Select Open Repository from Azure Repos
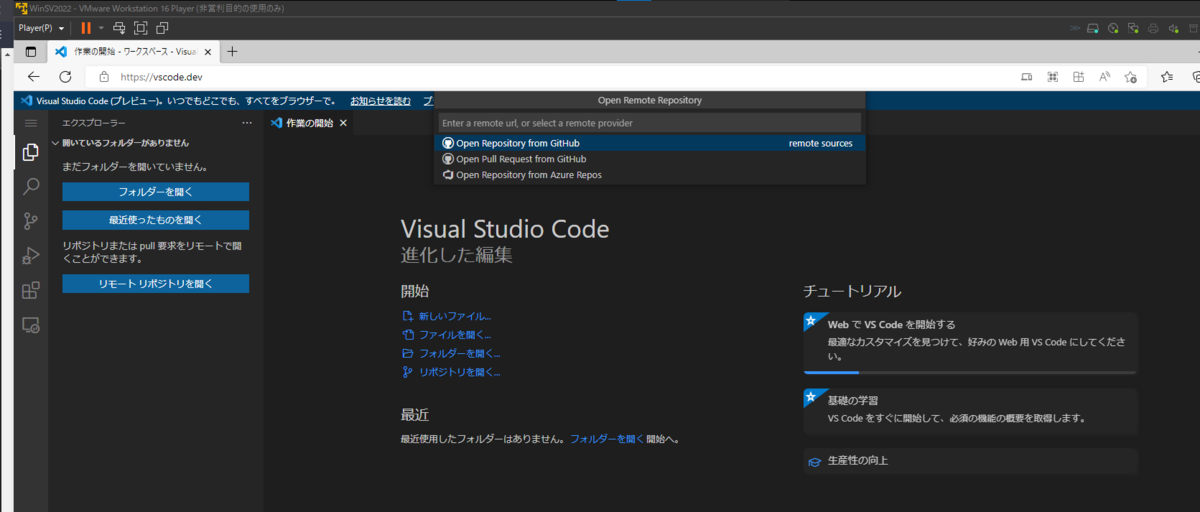 coord(651,175)
